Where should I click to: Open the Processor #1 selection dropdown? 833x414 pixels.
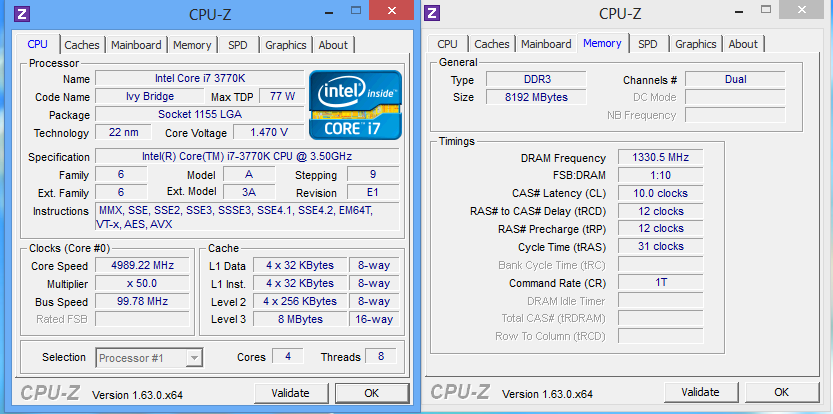(x=149, y=358)
